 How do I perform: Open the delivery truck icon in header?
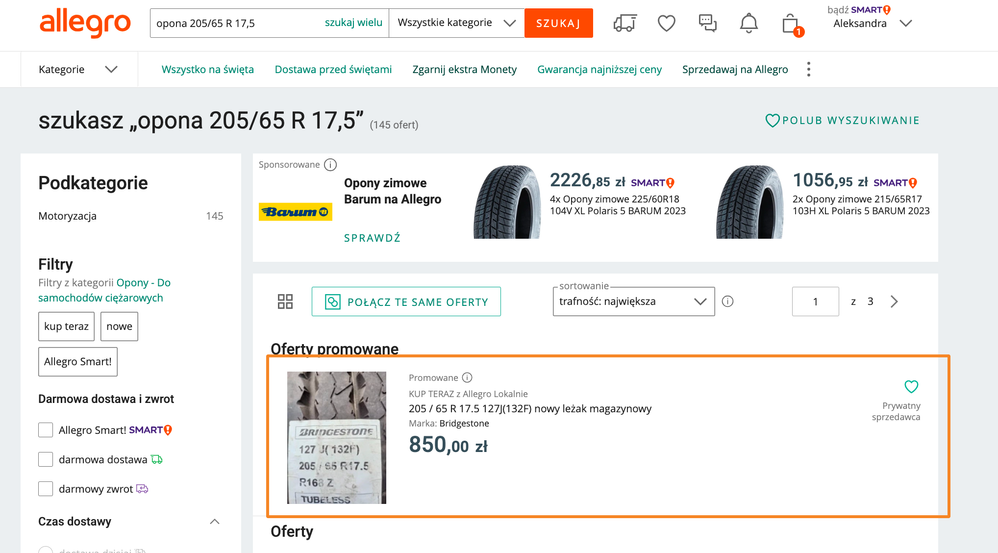click(x=624, y=24)
